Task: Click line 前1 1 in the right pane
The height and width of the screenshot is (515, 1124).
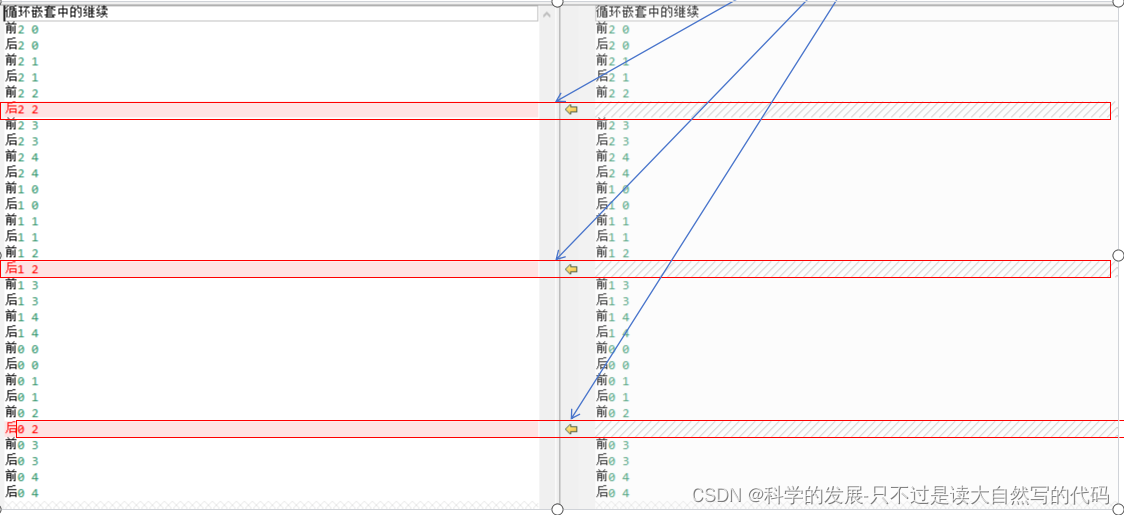Action: (613, 221)
